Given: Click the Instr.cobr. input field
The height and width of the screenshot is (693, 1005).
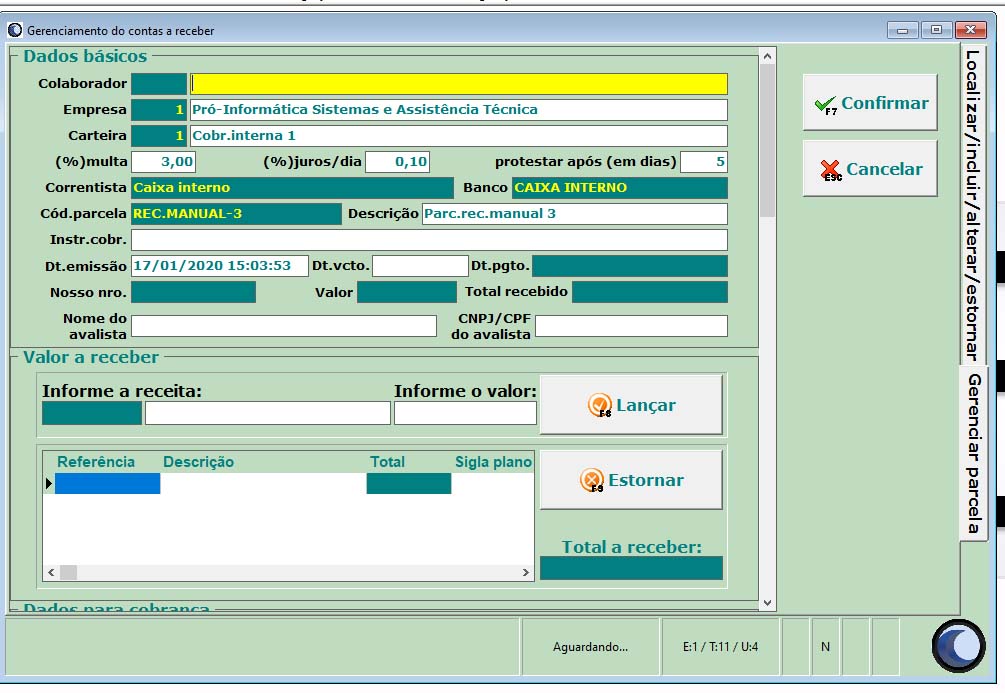Looking at the screenshot, I should [429, 240].
